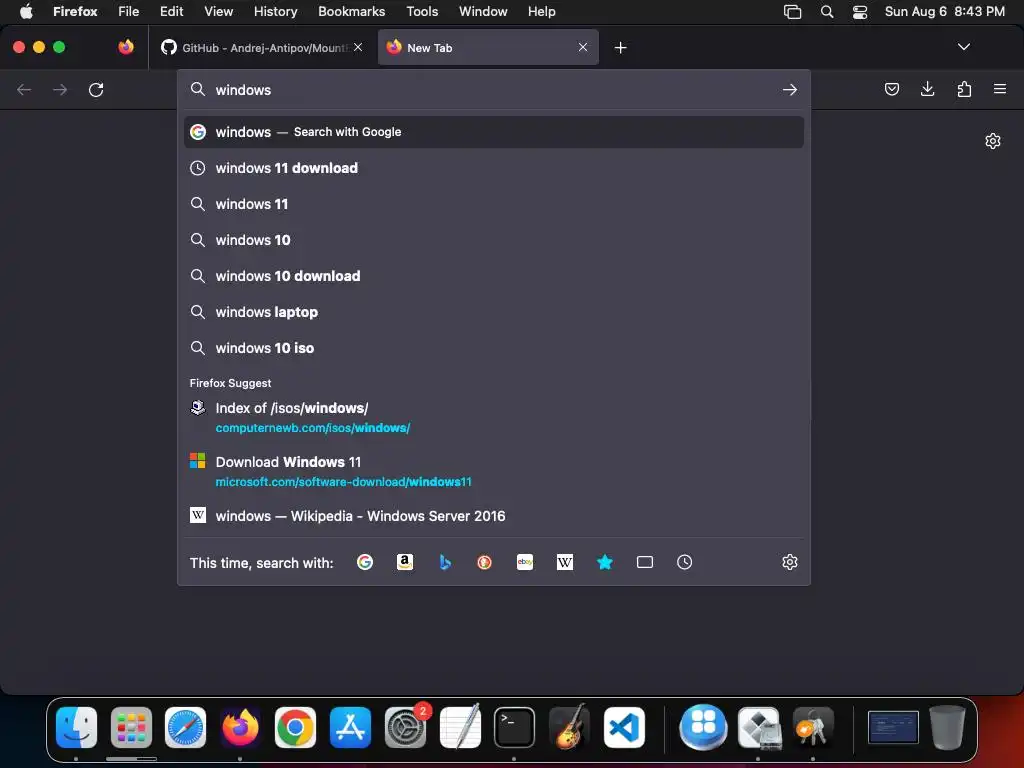Launch Google Chrome from the Dock
The height and width of the screenshot is (768, 1024).
click(295, 728)
